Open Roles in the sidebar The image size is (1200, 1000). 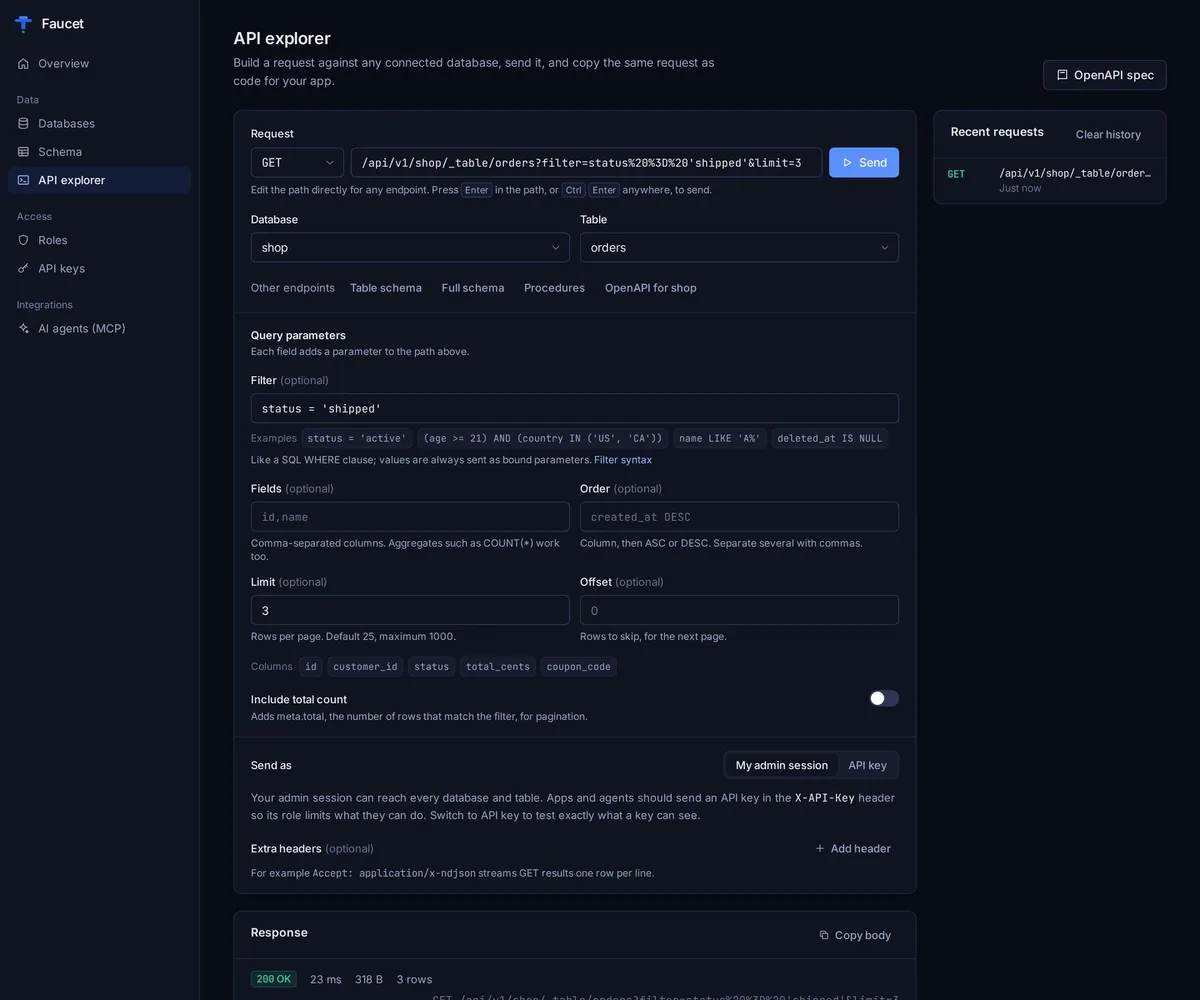(99, 240)
